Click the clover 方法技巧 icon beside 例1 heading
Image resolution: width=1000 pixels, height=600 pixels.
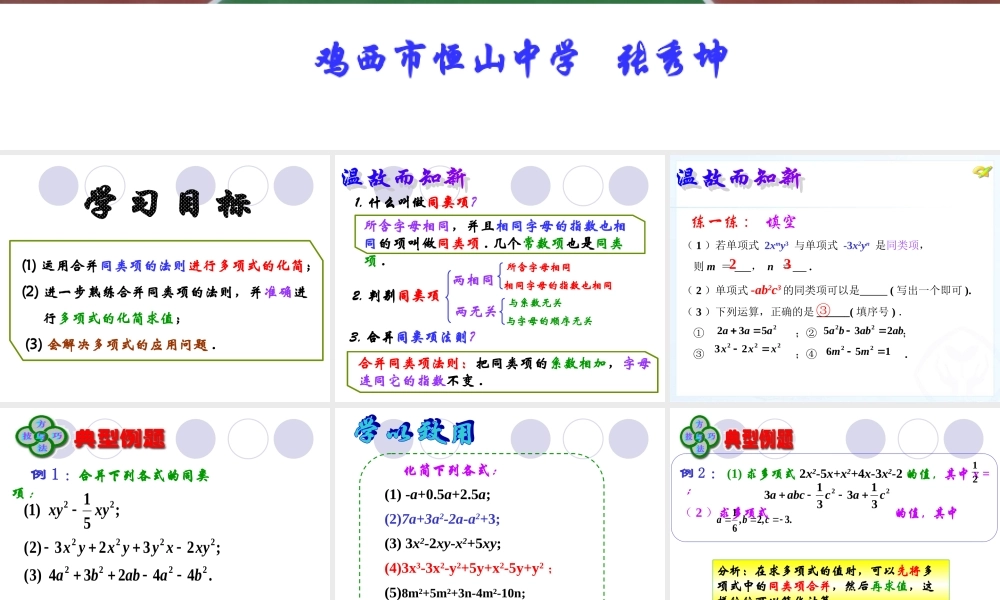pyautogui.click(x=41, y=436)
